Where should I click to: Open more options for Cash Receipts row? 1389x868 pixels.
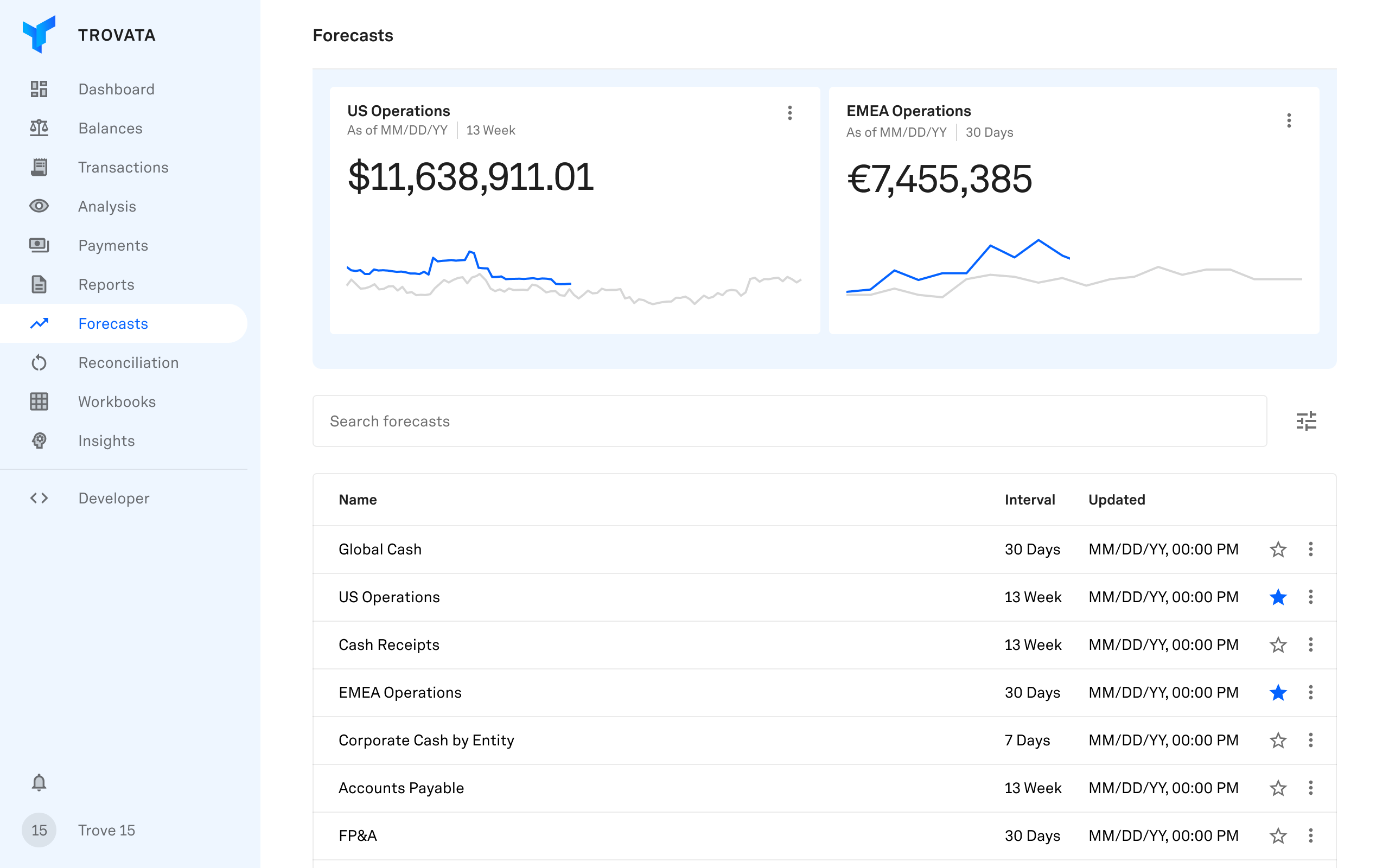1310,644
